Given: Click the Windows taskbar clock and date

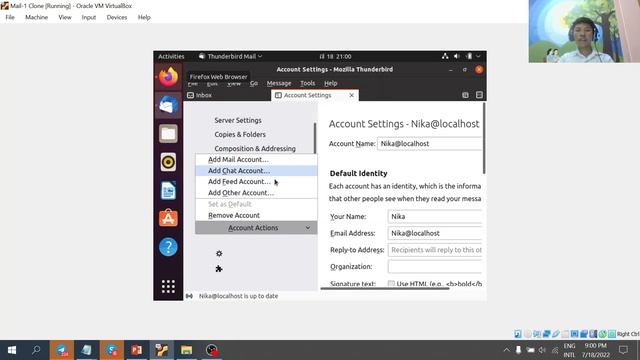Looking at the screenshot, I should (596, 350).
